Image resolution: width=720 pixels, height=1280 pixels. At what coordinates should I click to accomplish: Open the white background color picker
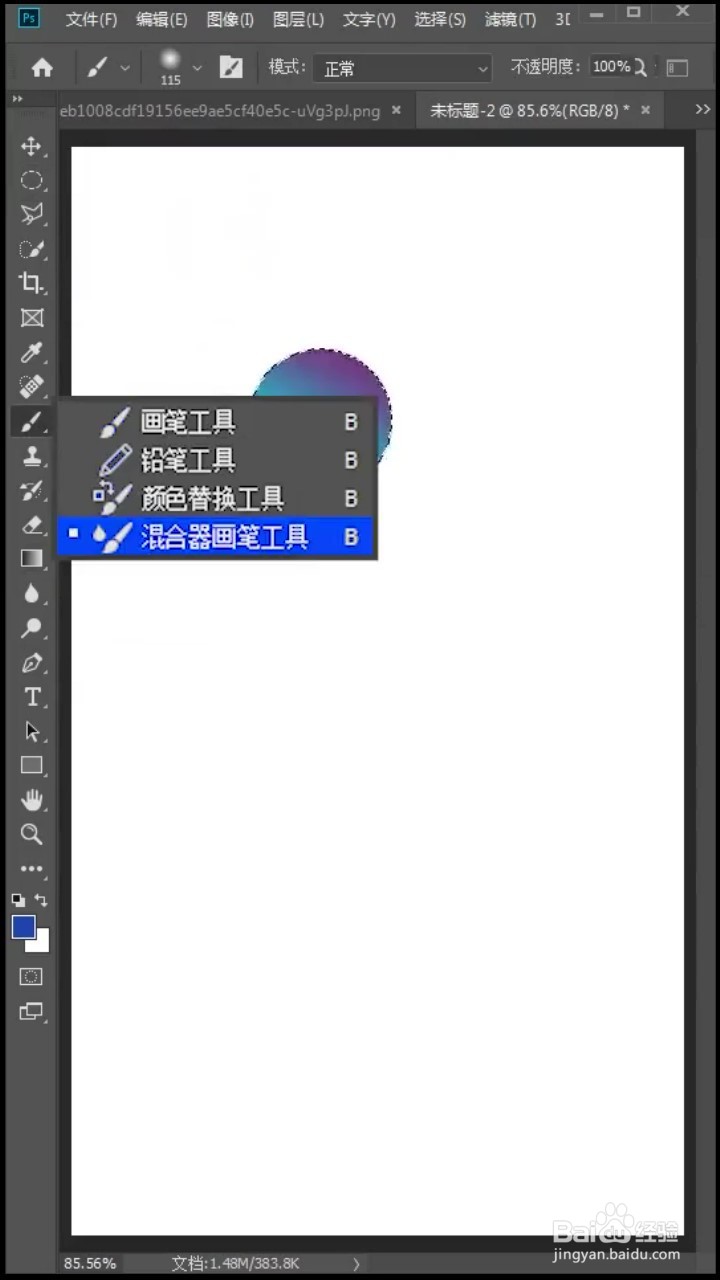(x=41, y=943)
